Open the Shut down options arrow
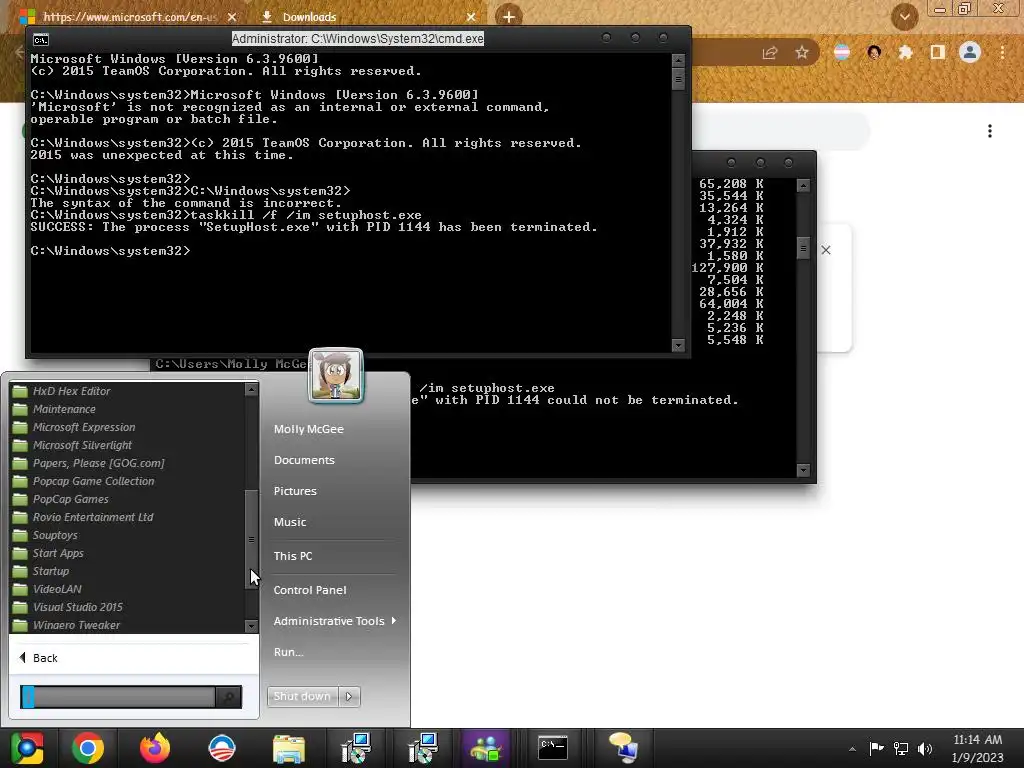Viewport: 1024px width, 768px height. tap(349, 696)
